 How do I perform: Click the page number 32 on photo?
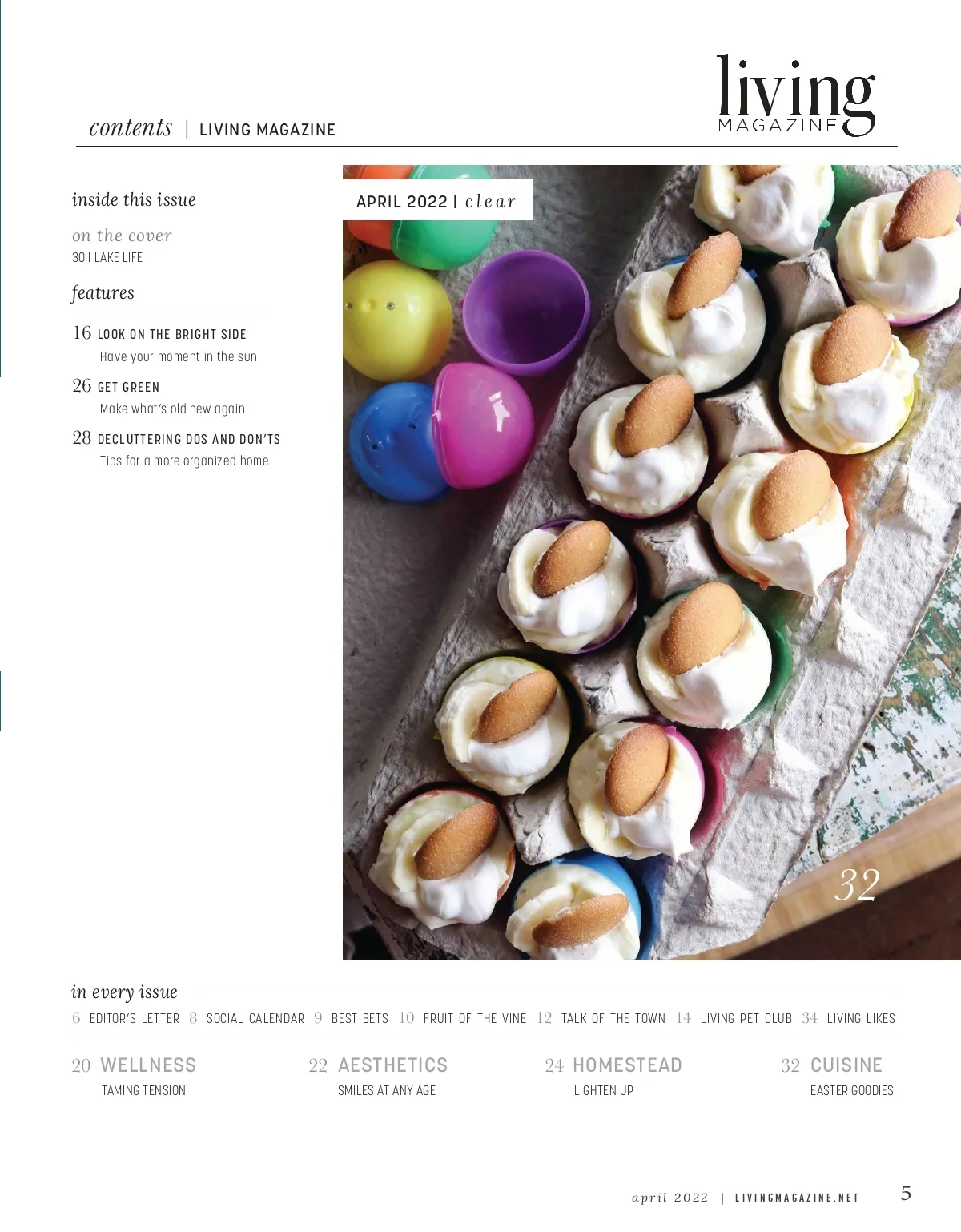pyautogui.click(x=857, y=884)
